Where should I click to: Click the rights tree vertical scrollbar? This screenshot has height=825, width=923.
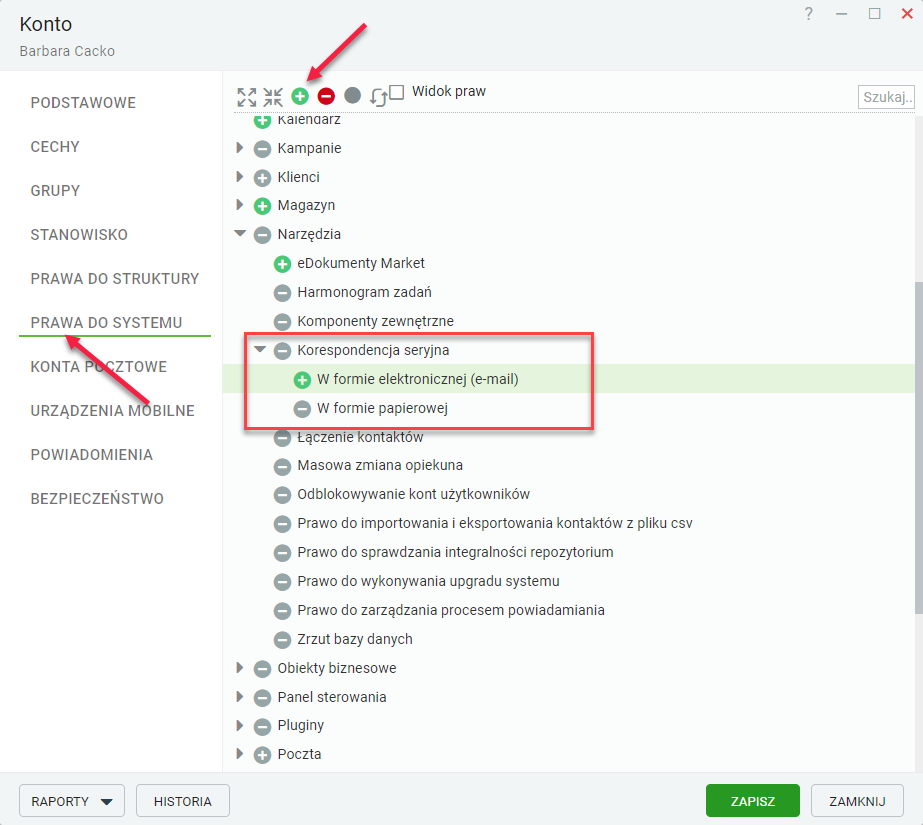click(918, 447)
